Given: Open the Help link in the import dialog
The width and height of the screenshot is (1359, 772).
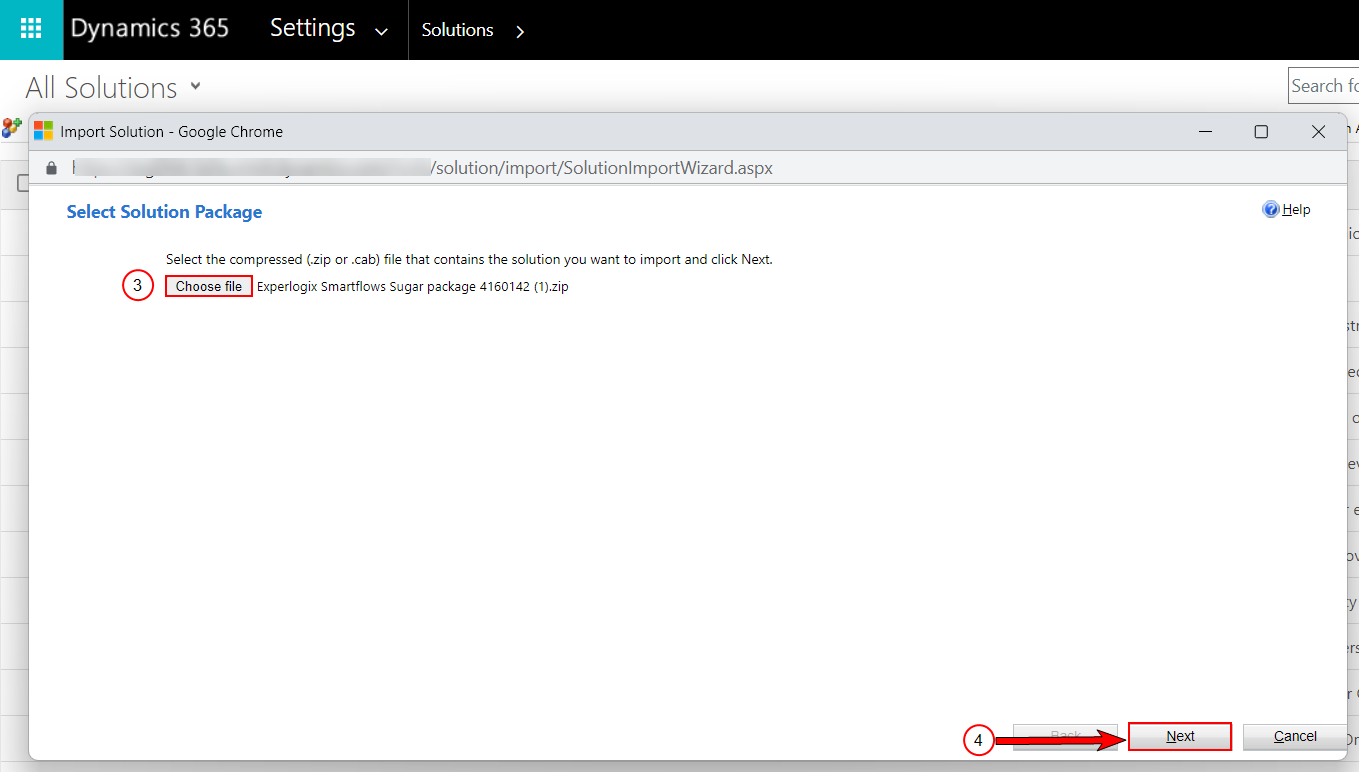Looking at the screenshot, I should click(1296, 209).
